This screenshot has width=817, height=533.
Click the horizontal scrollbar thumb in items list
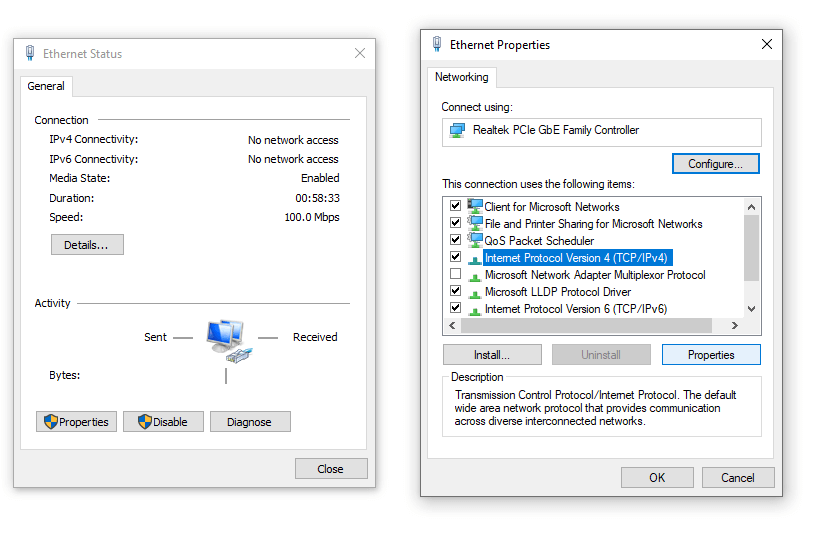click(586, 326)
